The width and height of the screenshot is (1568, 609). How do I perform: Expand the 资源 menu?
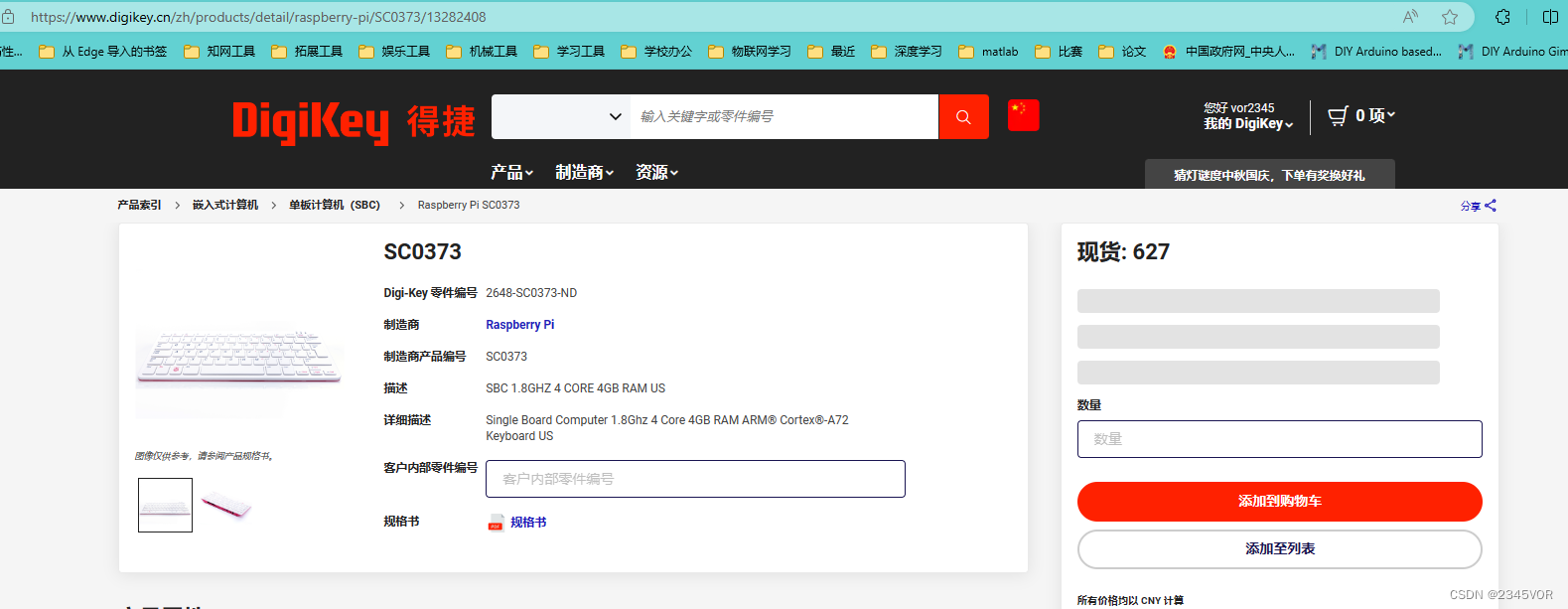657,172
